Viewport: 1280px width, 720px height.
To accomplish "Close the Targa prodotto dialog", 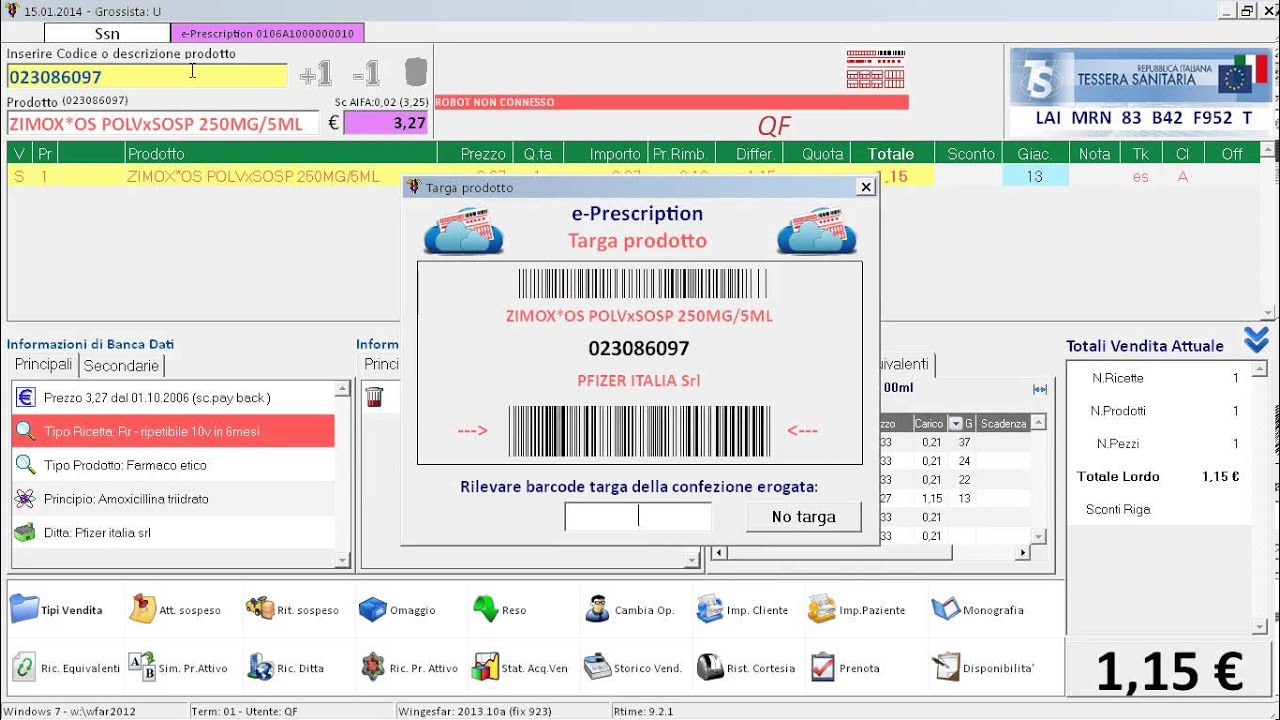I will click(x=866, y=187).
